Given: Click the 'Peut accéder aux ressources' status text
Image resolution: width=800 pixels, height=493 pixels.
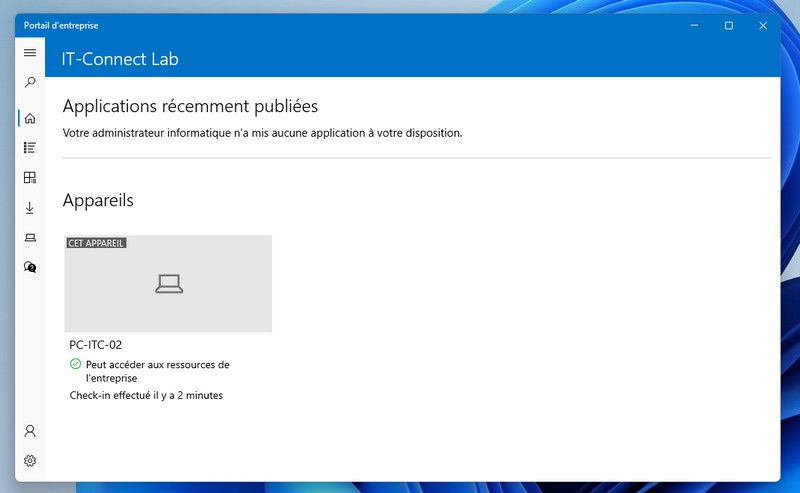Looking at the screenshot, I should pyautogui.click(x=158, y=372).
